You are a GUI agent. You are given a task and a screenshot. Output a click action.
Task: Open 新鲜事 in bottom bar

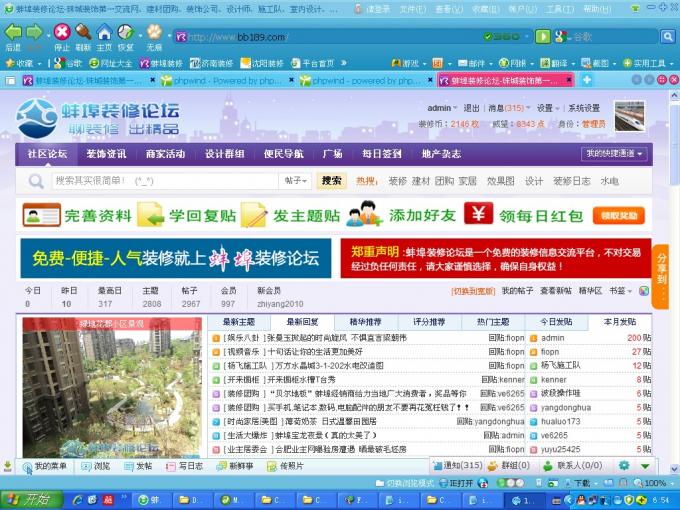pyautogui.click(x=235, y=466)
